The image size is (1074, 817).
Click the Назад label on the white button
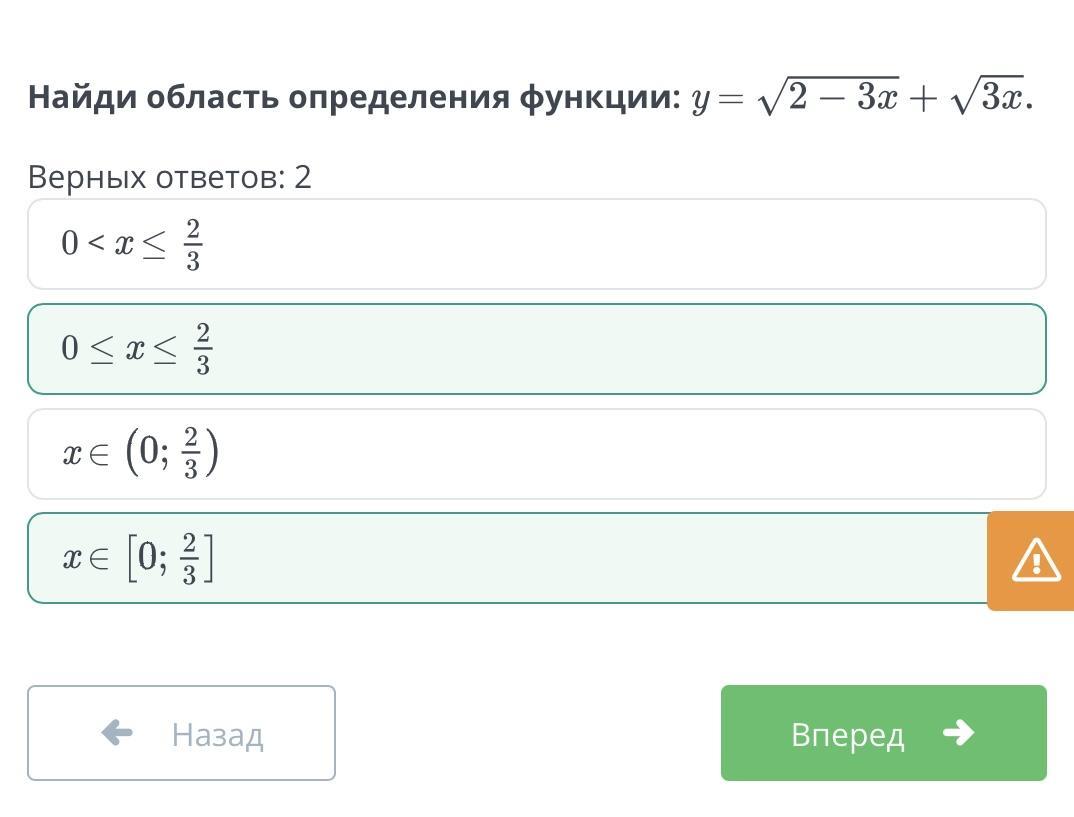pos(217,735)
